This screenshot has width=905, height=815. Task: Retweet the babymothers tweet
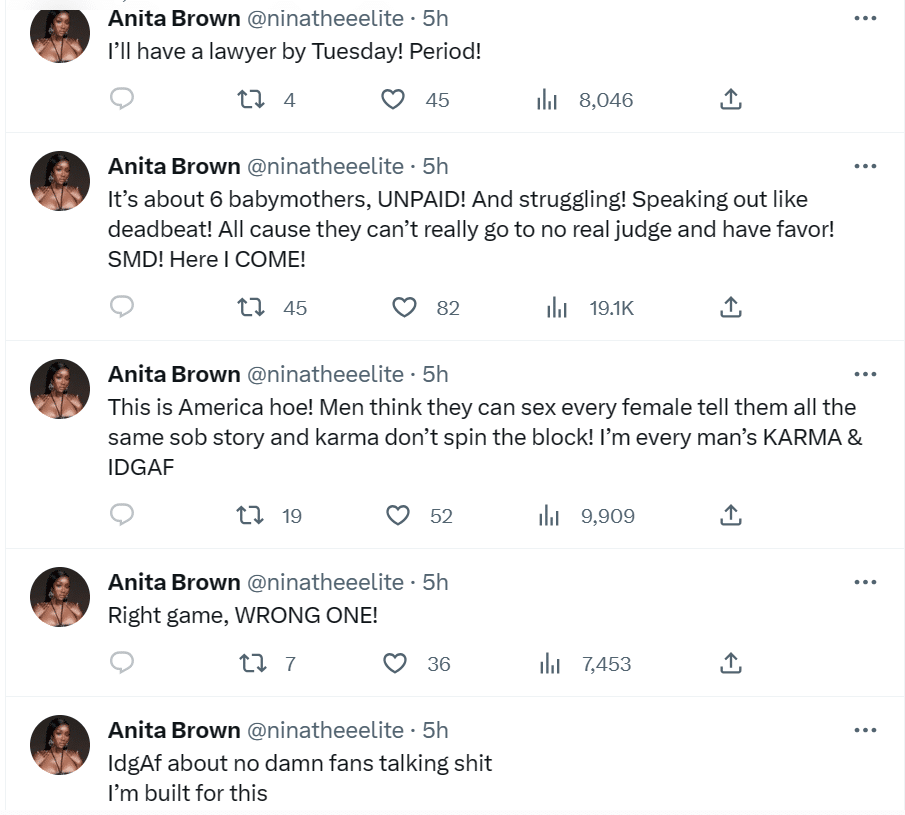(249, 308)
